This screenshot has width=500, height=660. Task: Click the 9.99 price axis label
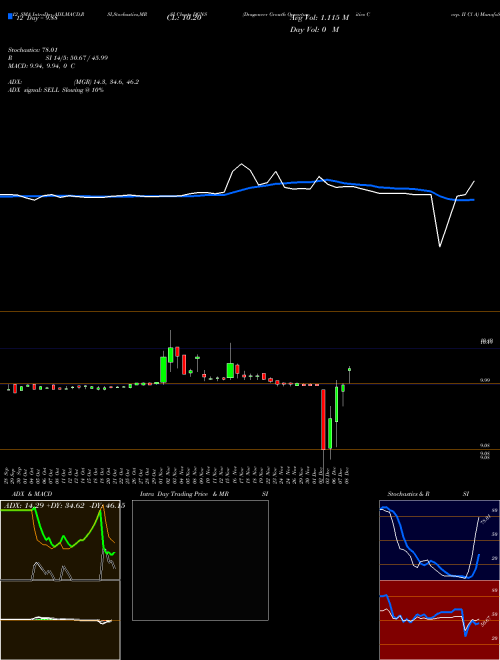pyautogui.click(x=485, y=380)
